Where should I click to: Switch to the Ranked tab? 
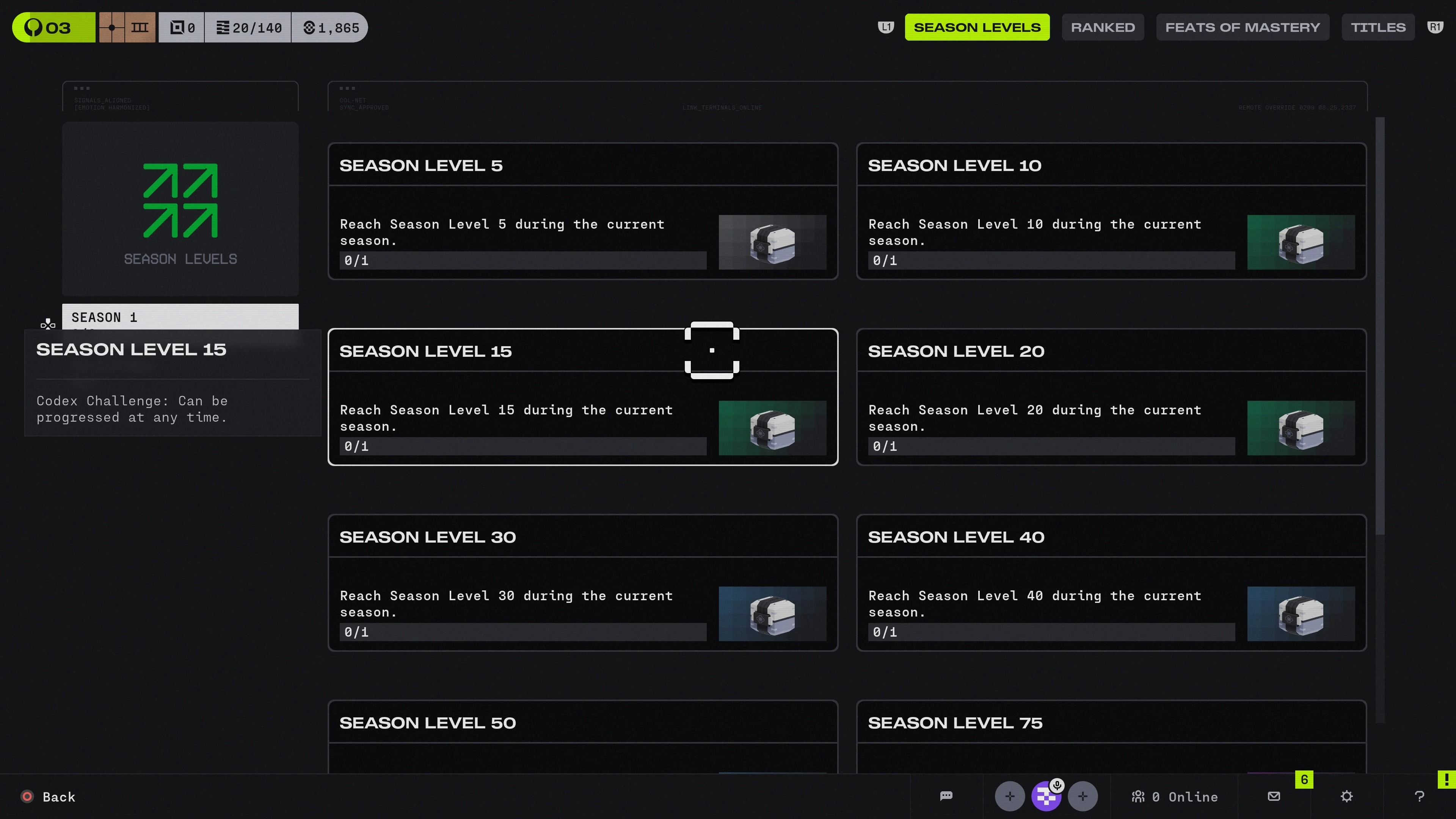[1102, 27]
